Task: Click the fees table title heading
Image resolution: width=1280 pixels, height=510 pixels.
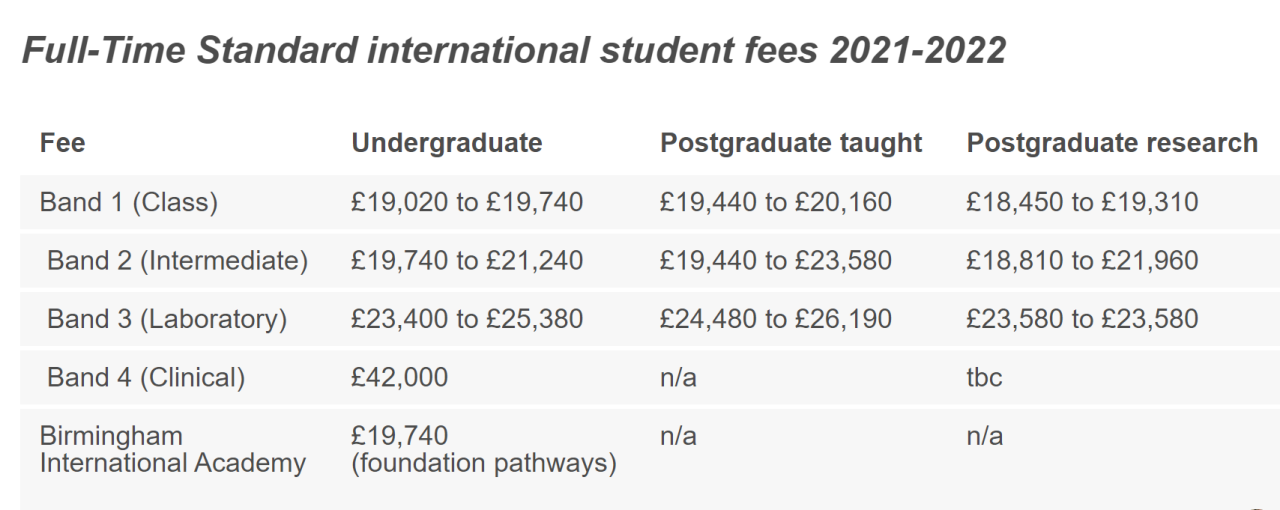Action: pos(513,51)
